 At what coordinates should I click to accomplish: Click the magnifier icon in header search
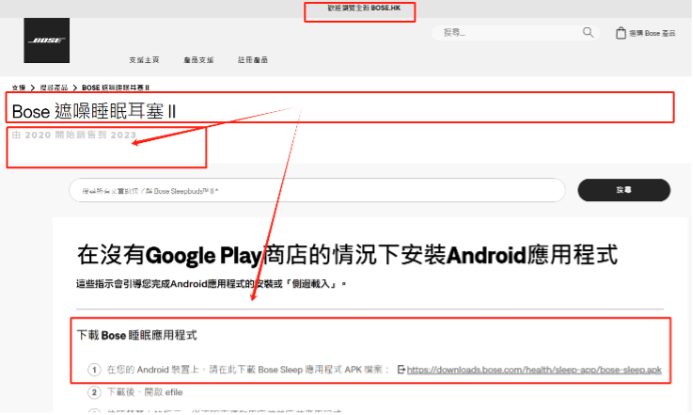589,33
